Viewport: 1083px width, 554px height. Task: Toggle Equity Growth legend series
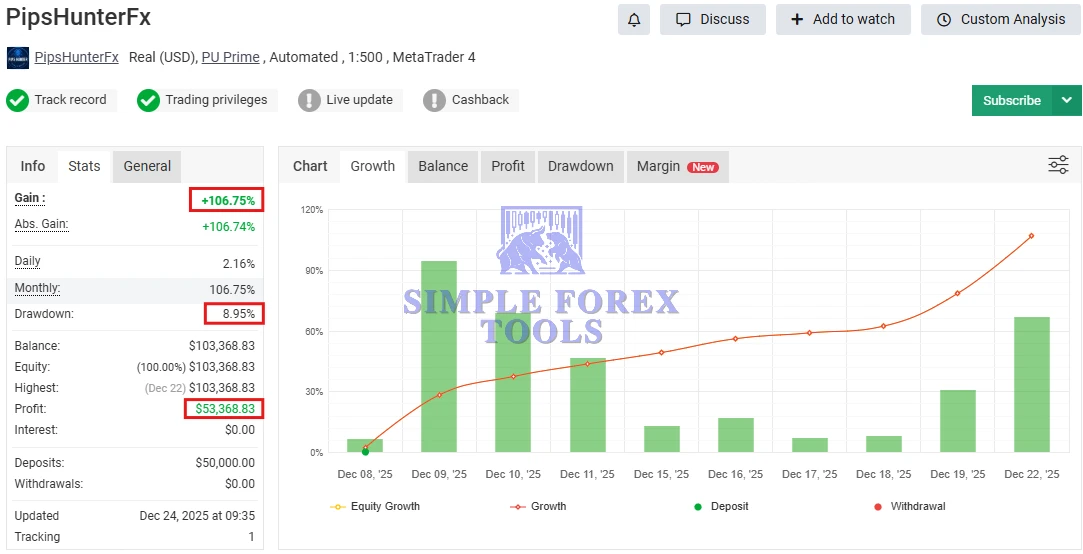[x=376, y=506]
